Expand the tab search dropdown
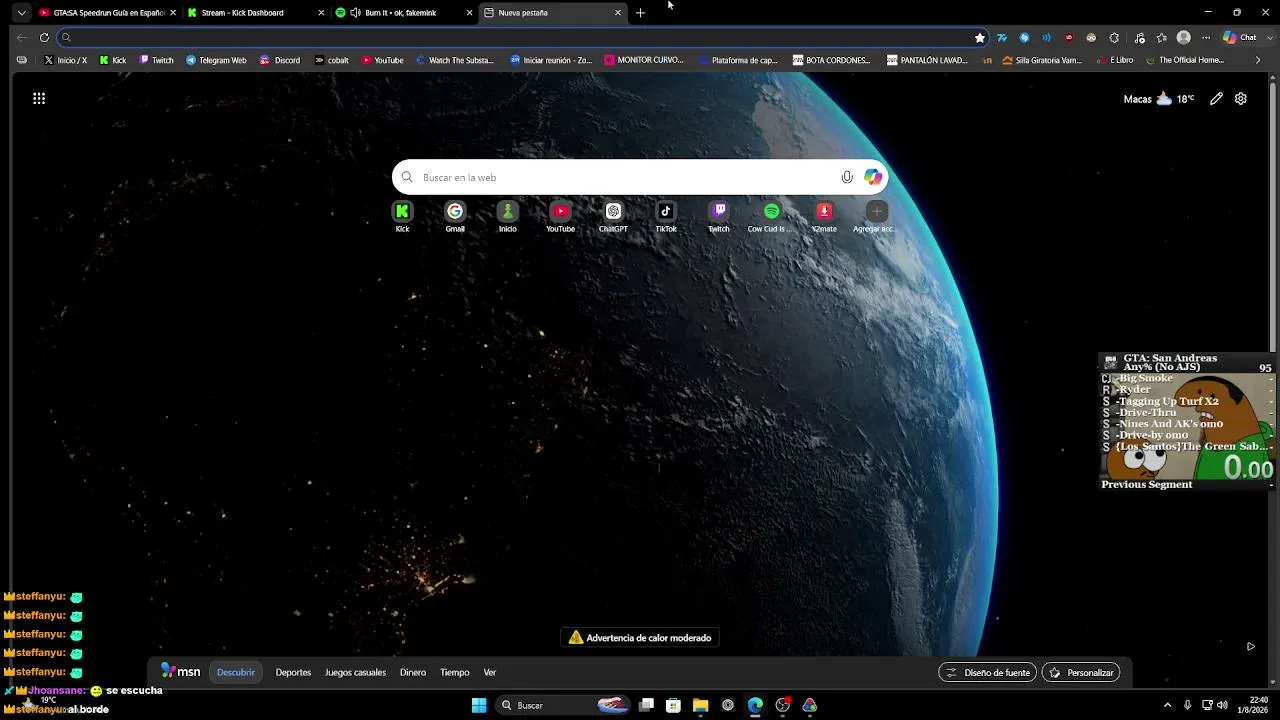 point(21,13)
